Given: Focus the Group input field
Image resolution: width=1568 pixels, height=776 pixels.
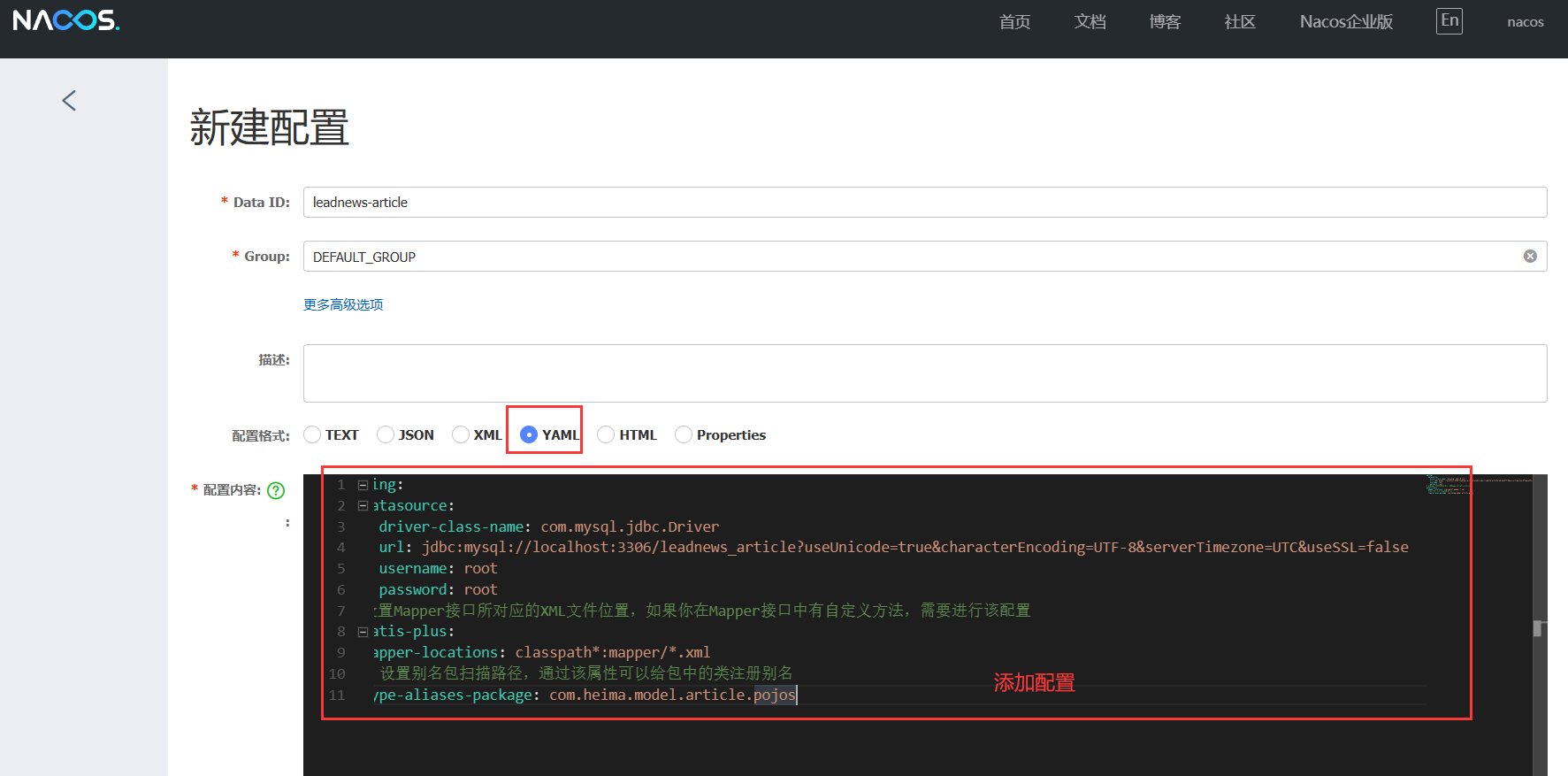Looking at the screenshot, I should click(x=925, y=257).
